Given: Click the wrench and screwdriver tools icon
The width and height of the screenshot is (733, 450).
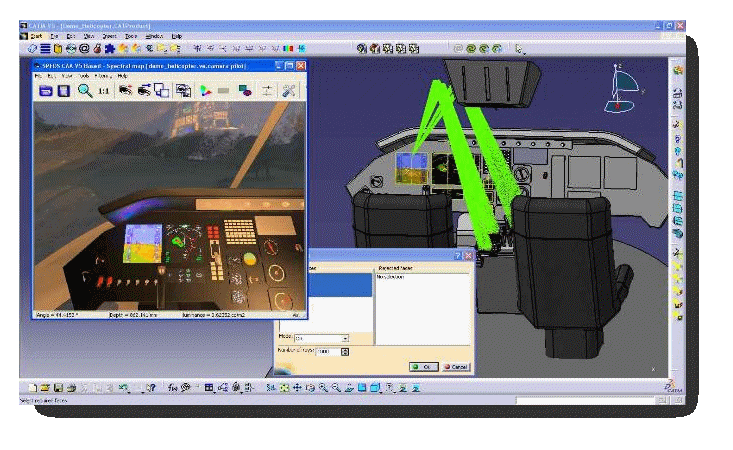Looking at the screenshot, I should (289, 90).
